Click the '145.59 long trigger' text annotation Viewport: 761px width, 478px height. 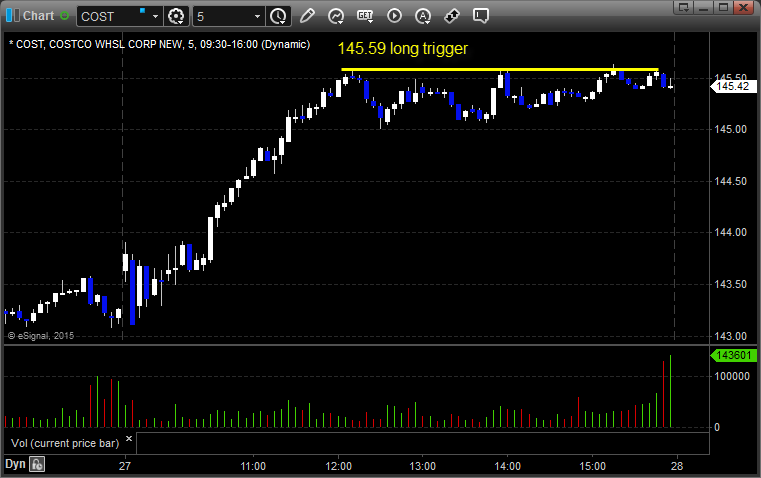403,49
